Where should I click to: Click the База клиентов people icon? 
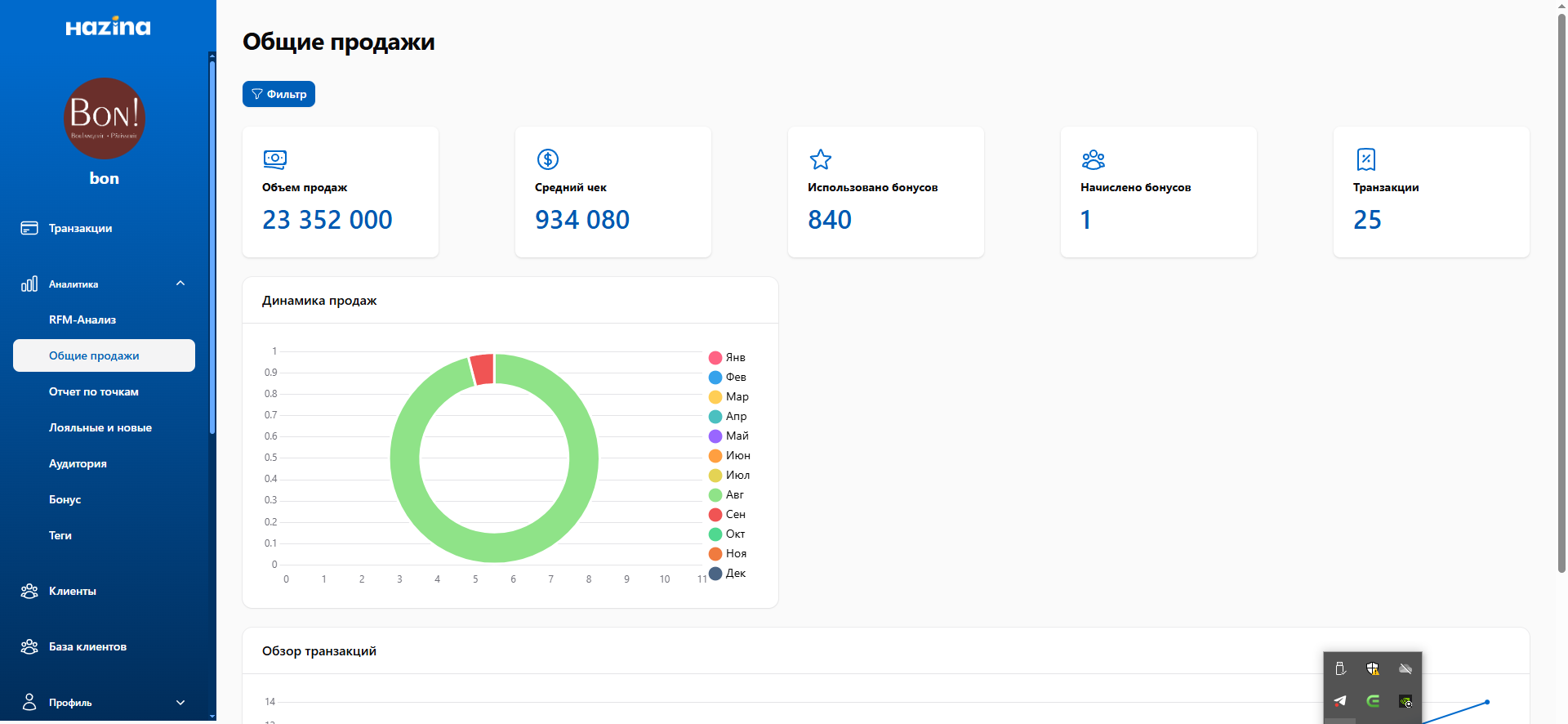pyautogui.click(x=29, y=646)
